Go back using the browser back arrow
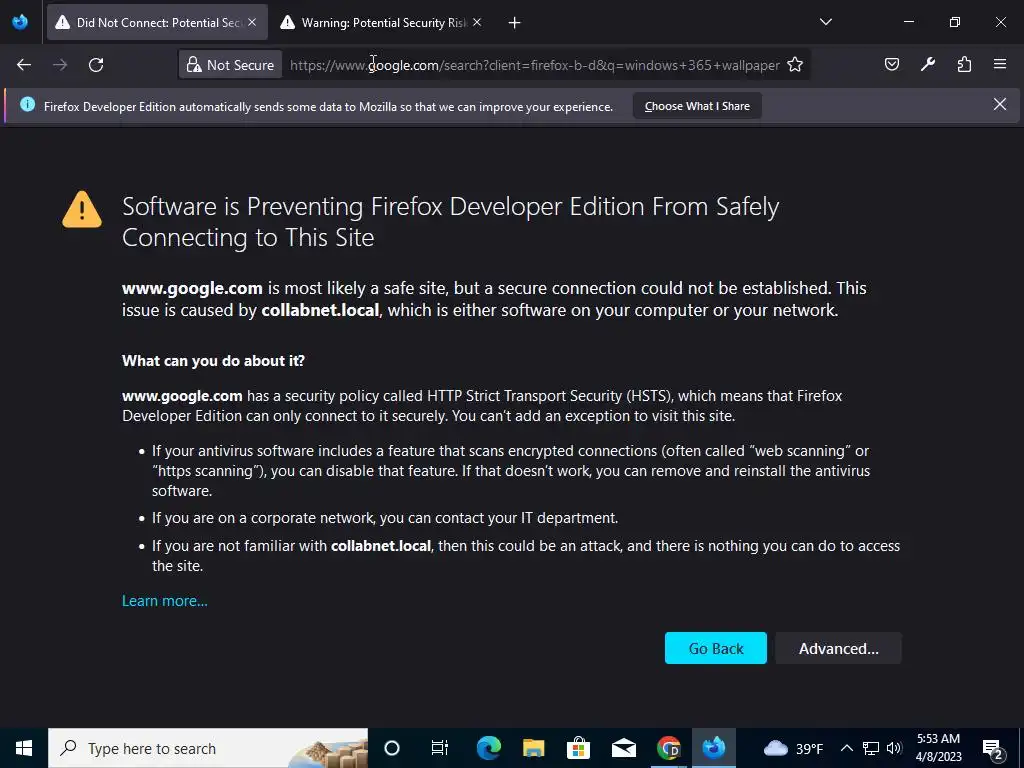Screen dimensions: 1024x768 pos(24,65)
